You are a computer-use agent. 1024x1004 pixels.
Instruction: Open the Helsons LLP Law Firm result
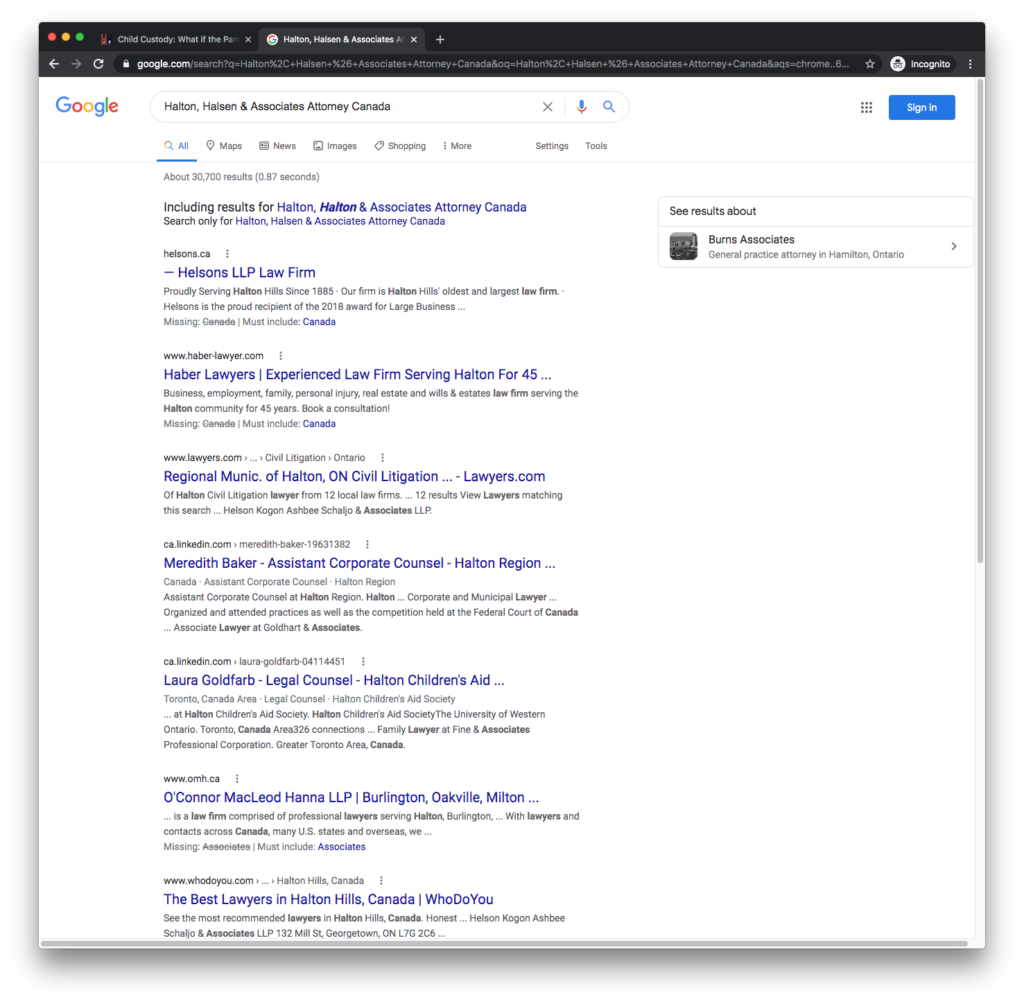point(239,272)
